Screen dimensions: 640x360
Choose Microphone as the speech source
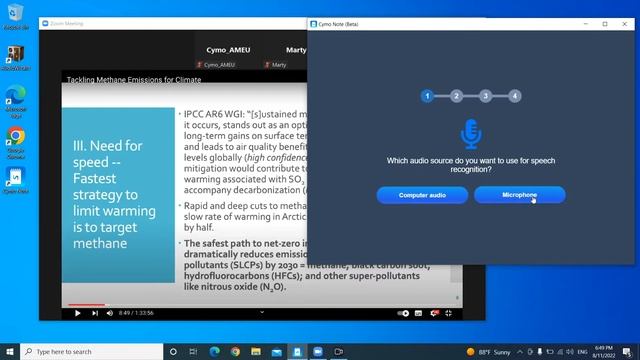[x=520, y=195]
